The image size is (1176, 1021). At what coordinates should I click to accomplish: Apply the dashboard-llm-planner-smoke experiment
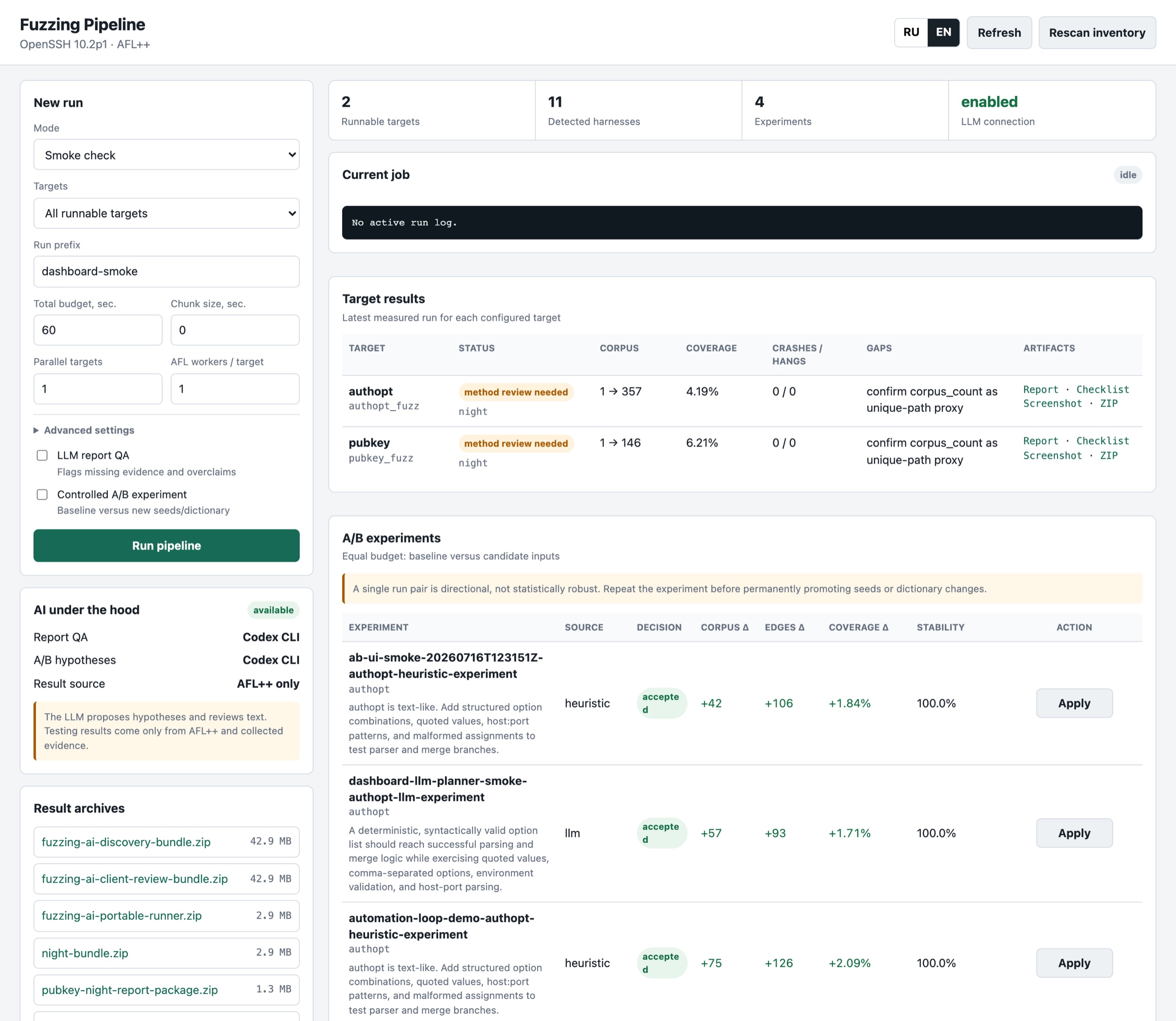[x=1074, y=833]
